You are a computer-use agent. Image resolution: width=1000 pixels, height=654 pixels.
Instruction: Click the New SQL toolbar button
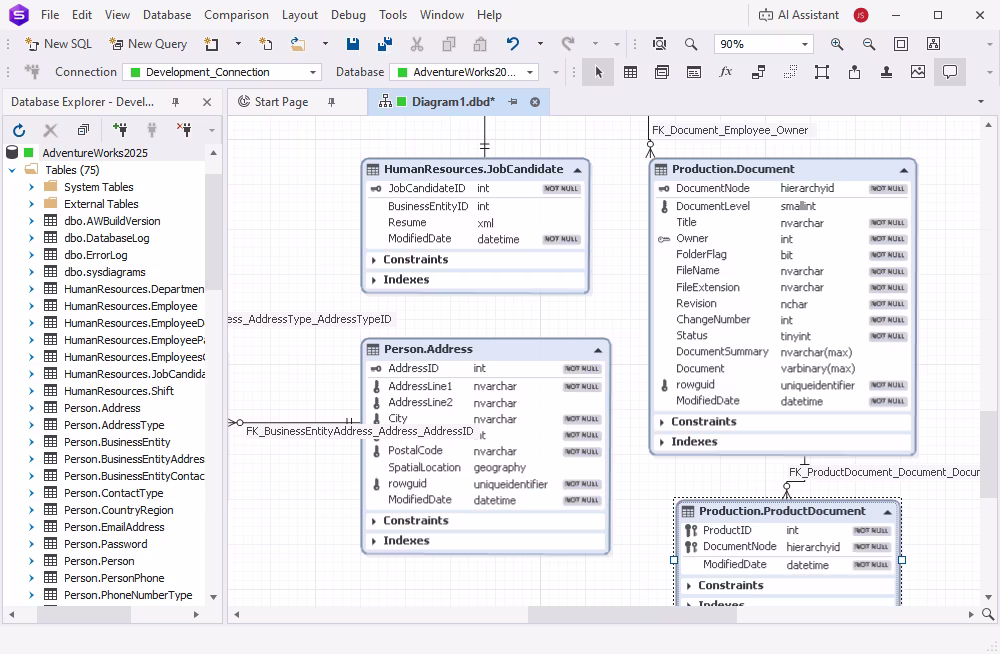coord(58,44)
